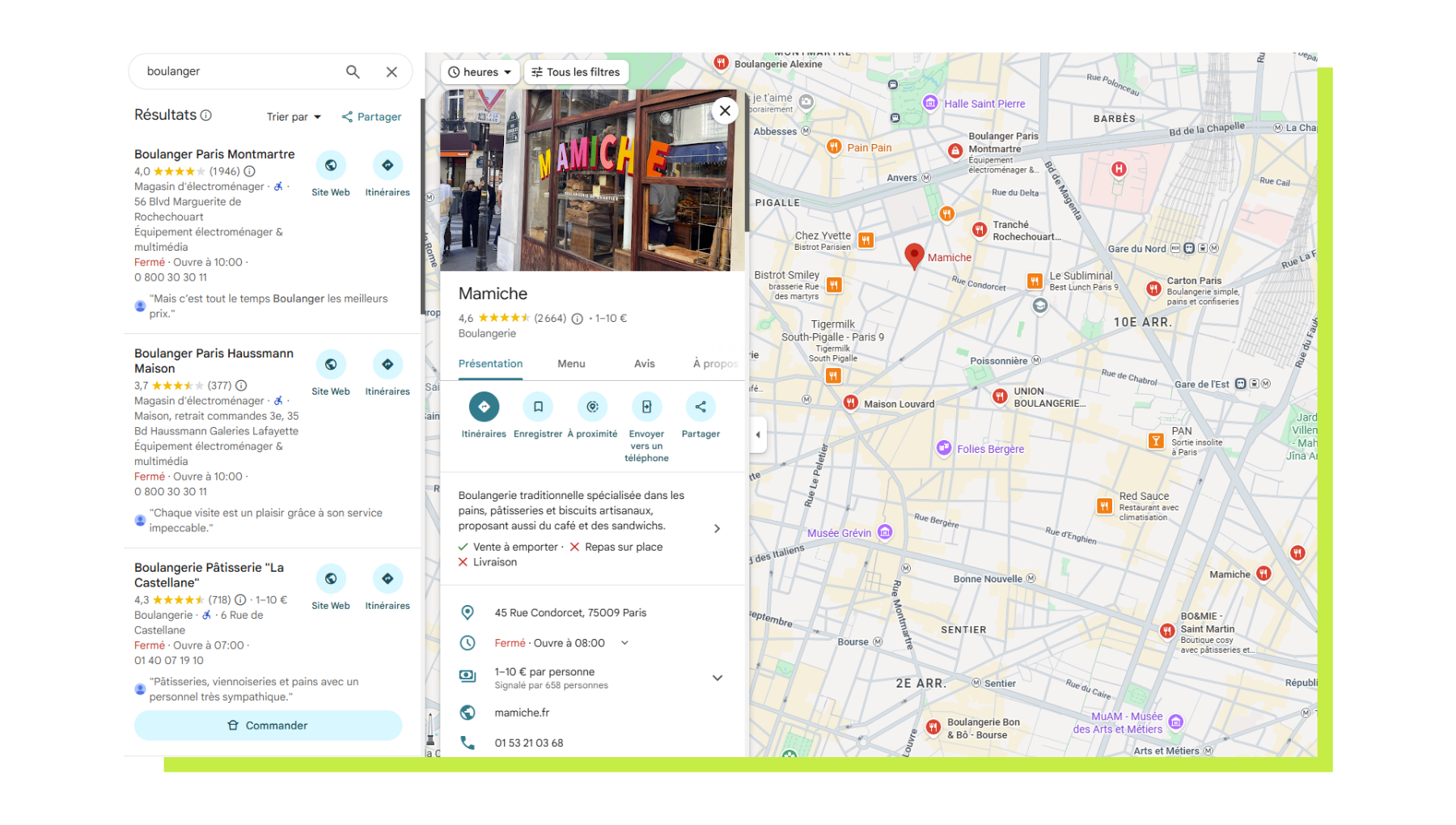
Task: Select PAN bar map marker
Action: 1156,441
